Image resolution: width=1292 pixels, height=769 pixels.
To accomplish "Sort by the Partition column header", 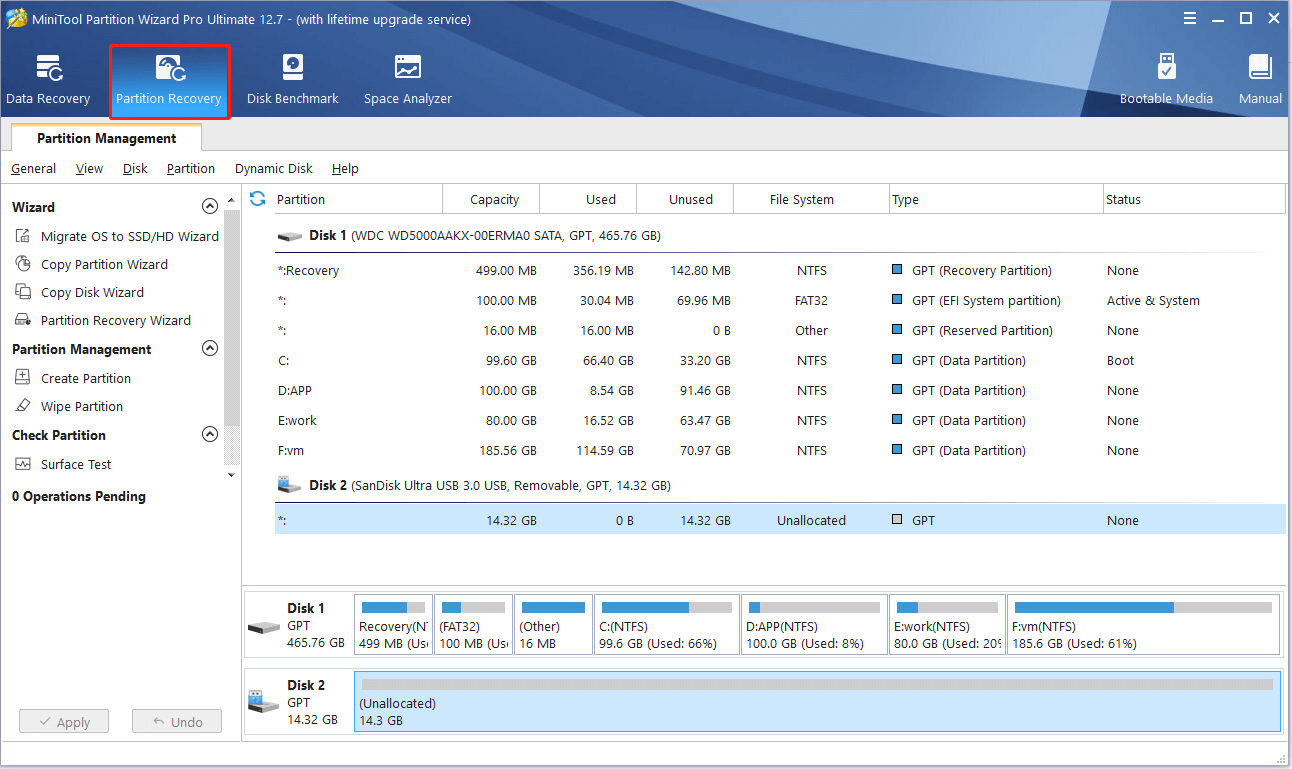I will pos(358,199).
